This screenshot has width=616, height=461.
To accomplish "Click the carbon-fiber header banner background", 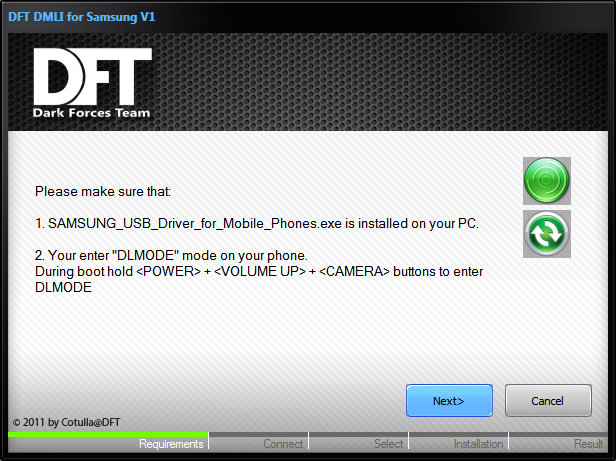I will (377, 82).
